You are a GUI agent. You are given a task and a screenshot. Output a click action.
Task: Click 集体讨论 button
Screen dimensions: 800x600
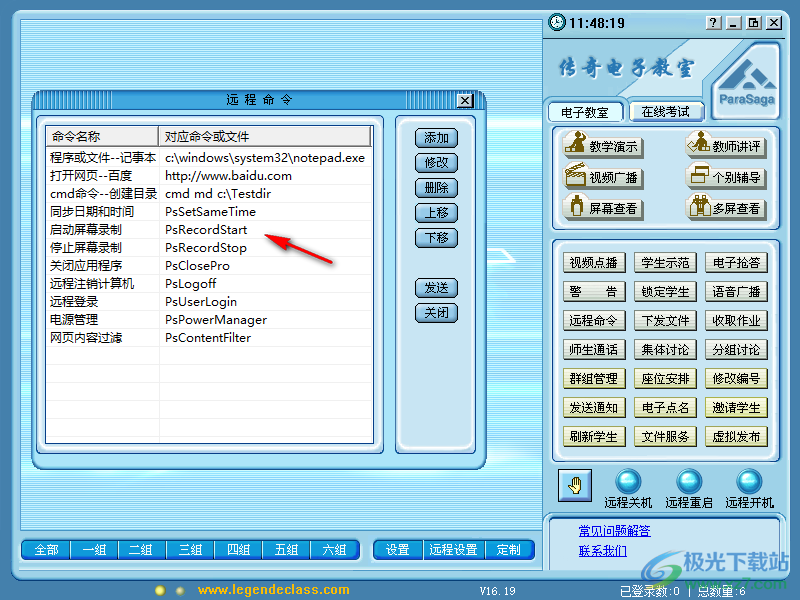(x=665, y=350)
